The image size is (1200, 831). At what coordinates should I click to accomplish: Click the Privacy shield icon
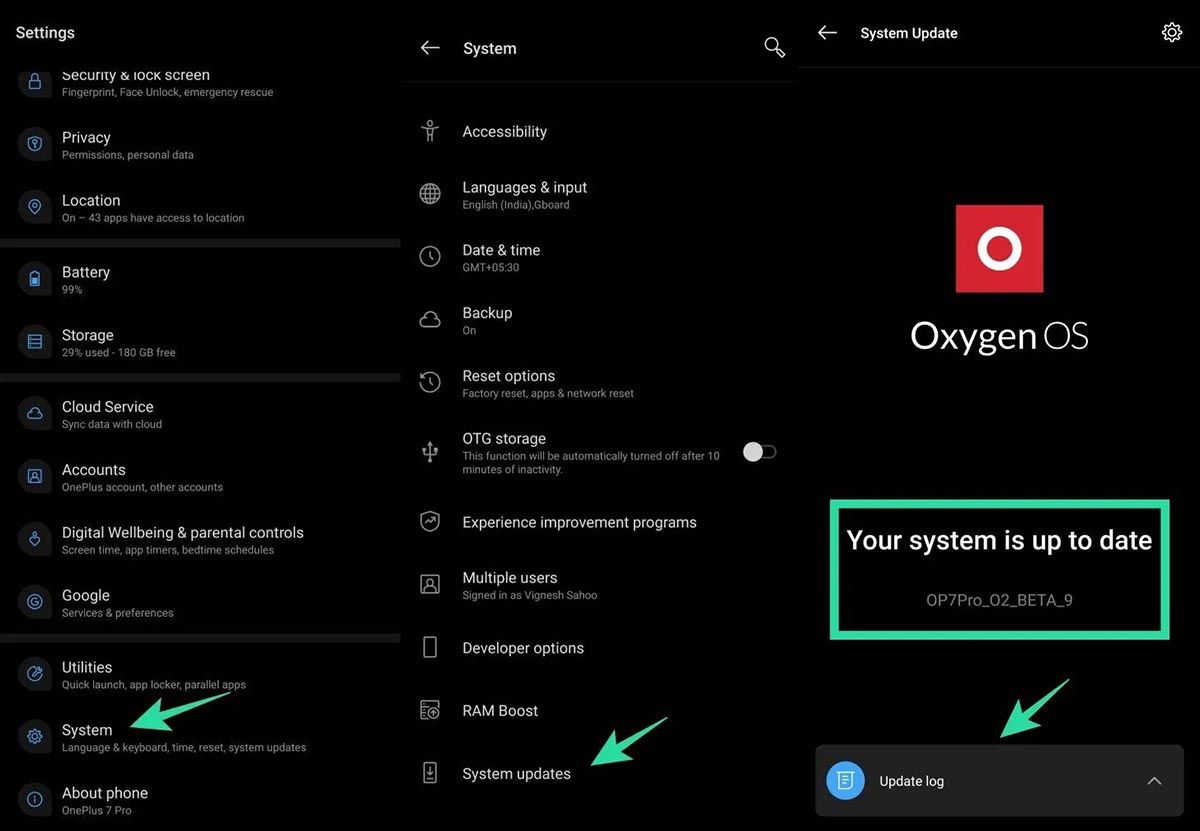pyautogui.click(x=35, y=144)
